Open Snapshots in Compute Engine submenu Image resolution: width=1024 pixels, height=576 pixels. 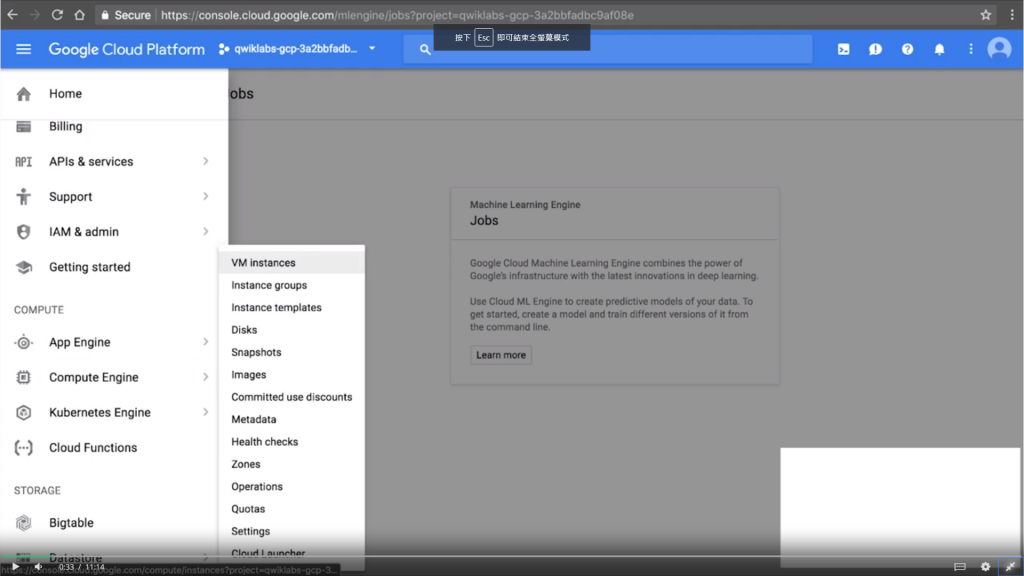pyautogui.click(x=291, y=352)
